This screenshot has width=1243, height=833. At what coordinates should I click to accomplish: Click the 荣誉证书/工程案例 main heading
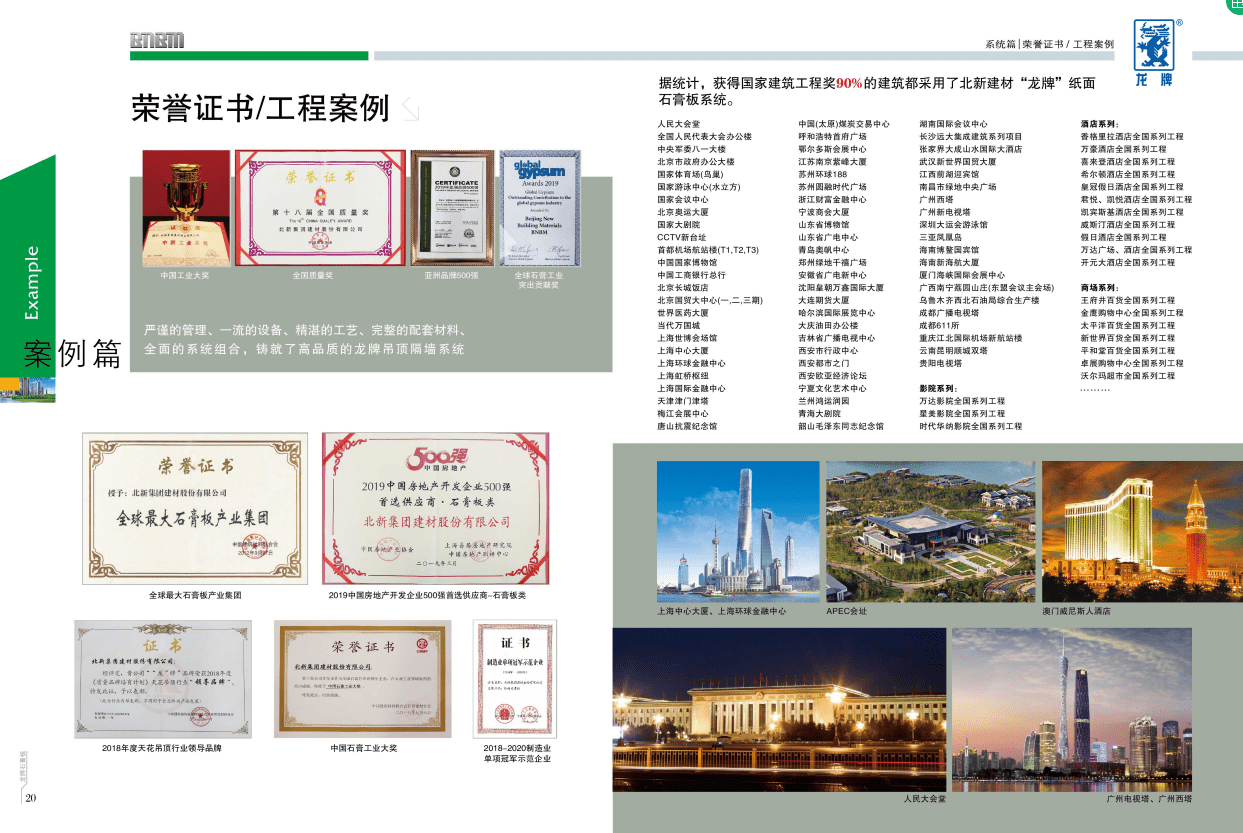(x=261, y=108)
